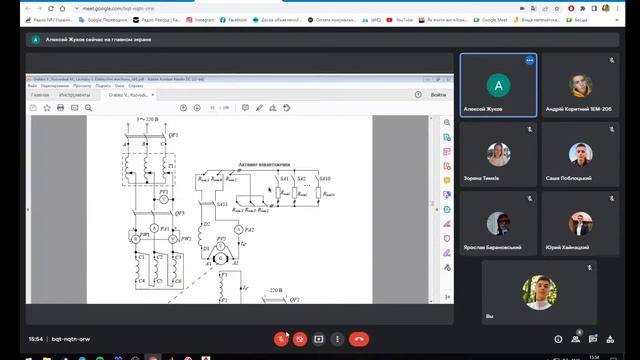Screen dimensions: 640x360
Task: Open the three-dot more options menu in Meet controls
Action: [x=337, y=339]
